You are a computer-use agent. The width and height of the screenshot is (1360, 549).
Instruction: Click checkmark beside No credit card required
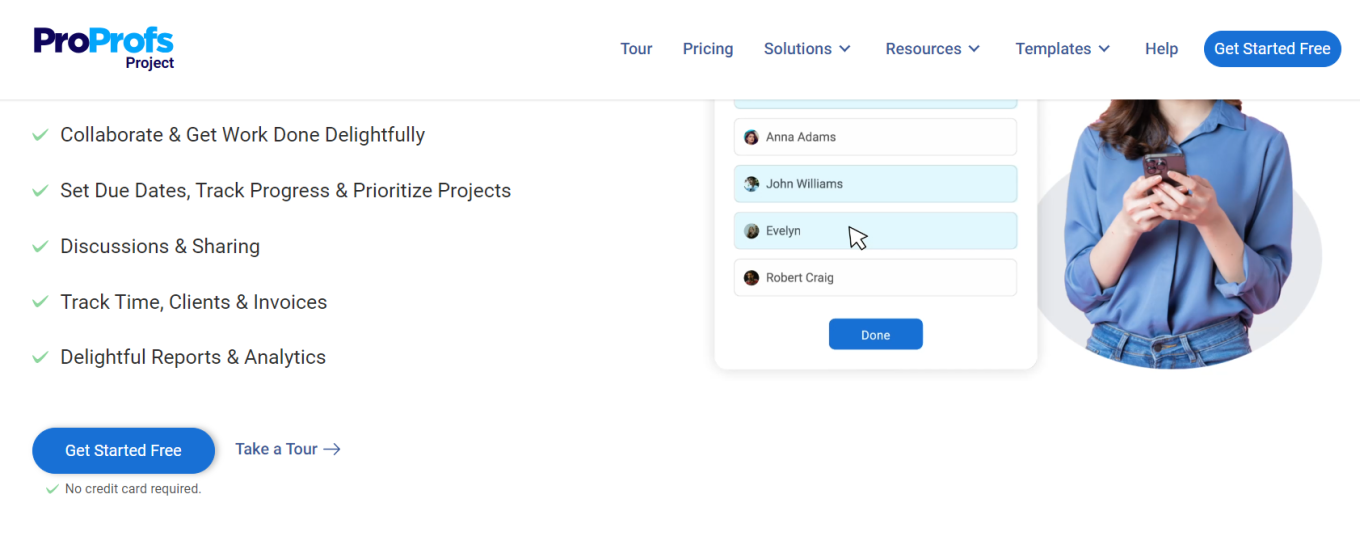point(52,489)
